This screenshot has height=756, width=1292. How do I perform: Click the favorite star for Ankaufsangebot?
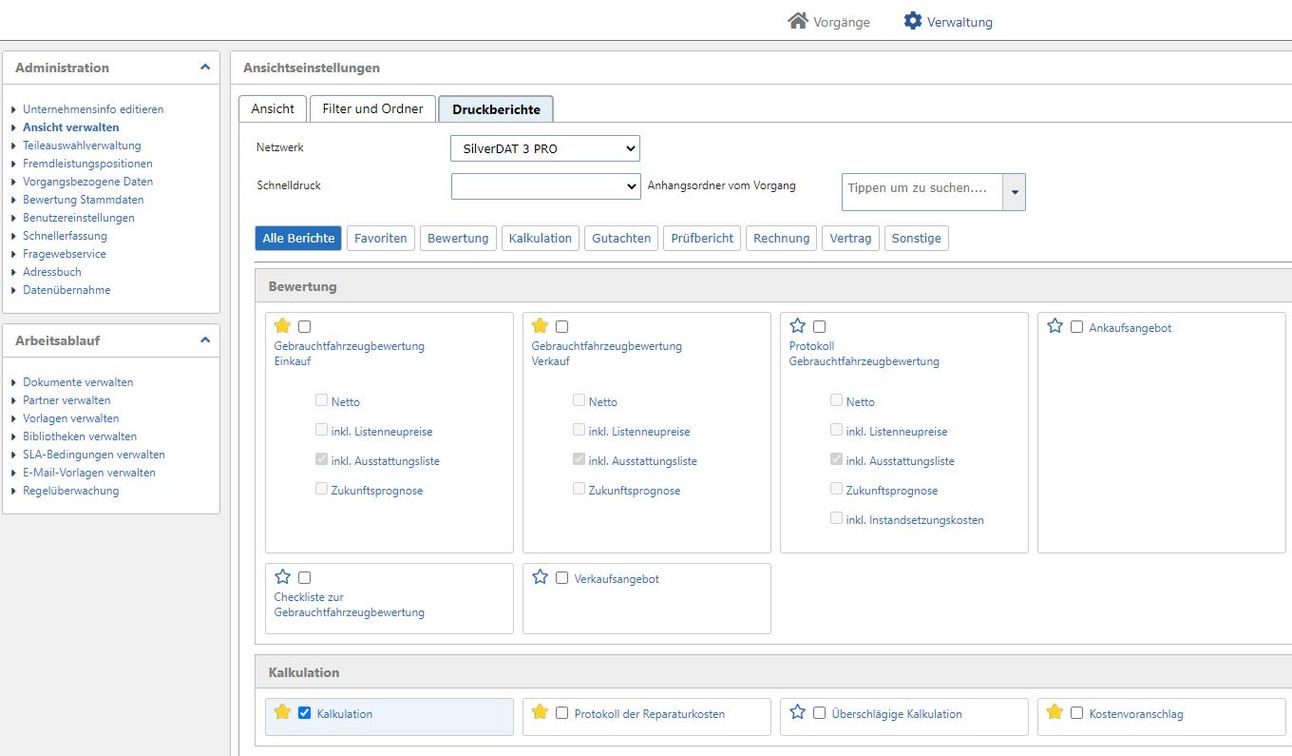(x=1055, y=326)
